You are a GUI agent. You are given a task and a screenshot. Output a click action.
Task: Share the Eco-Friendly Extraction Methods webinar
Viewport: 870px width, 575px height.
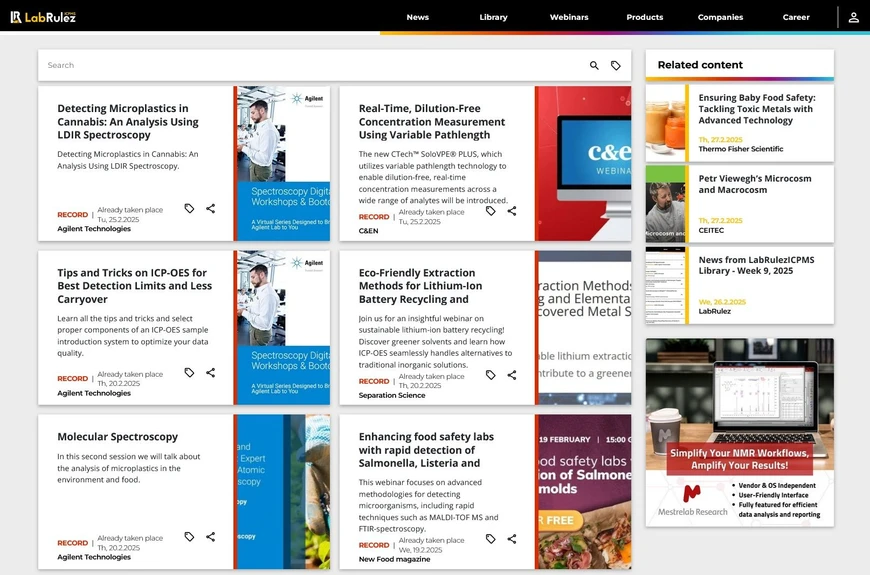coord(512,375)
